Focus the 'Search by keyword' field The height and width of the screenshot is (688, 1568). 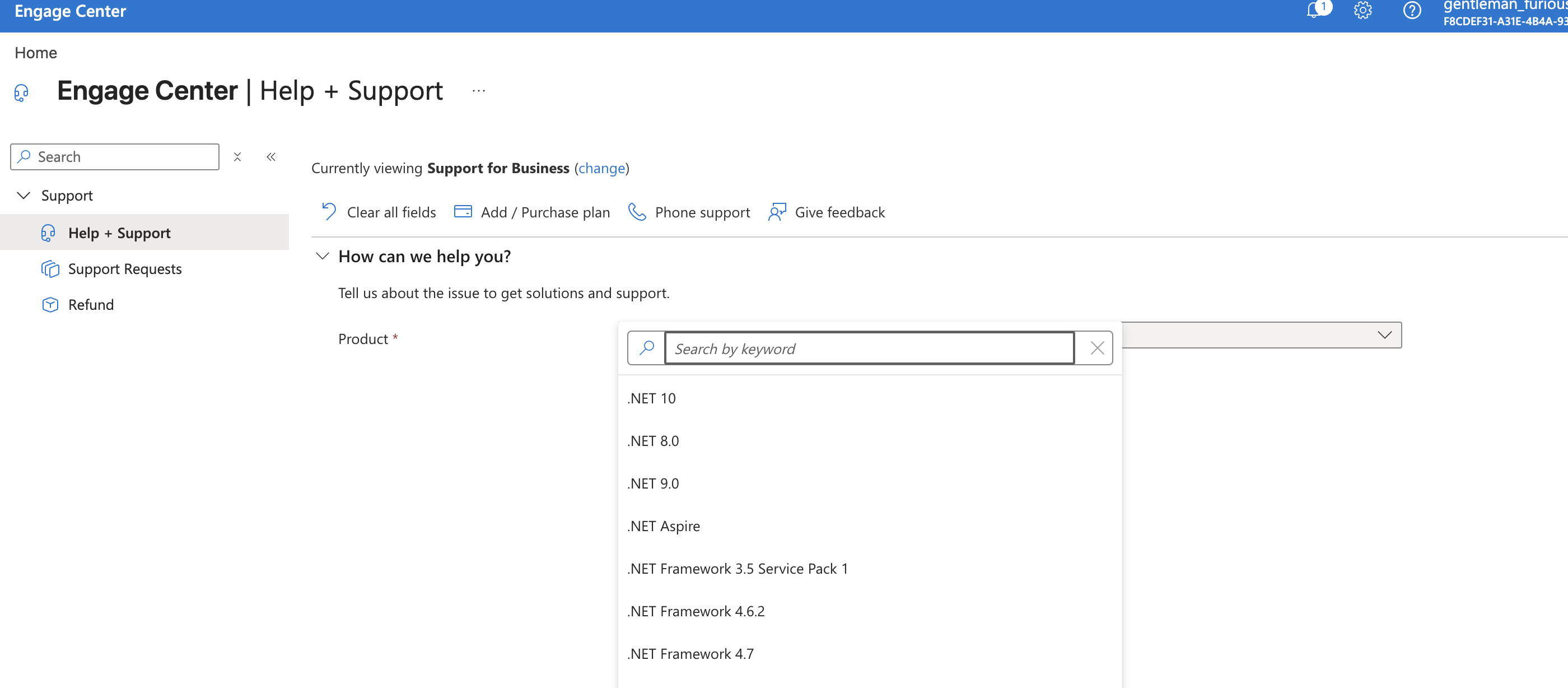tap(869, 348)
